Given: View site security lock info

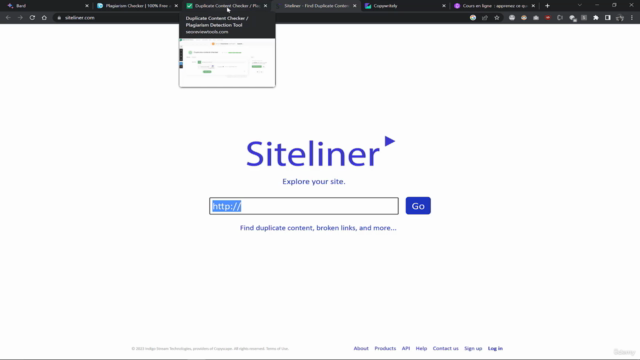Looking at the screenshot, I should (59, 18).
